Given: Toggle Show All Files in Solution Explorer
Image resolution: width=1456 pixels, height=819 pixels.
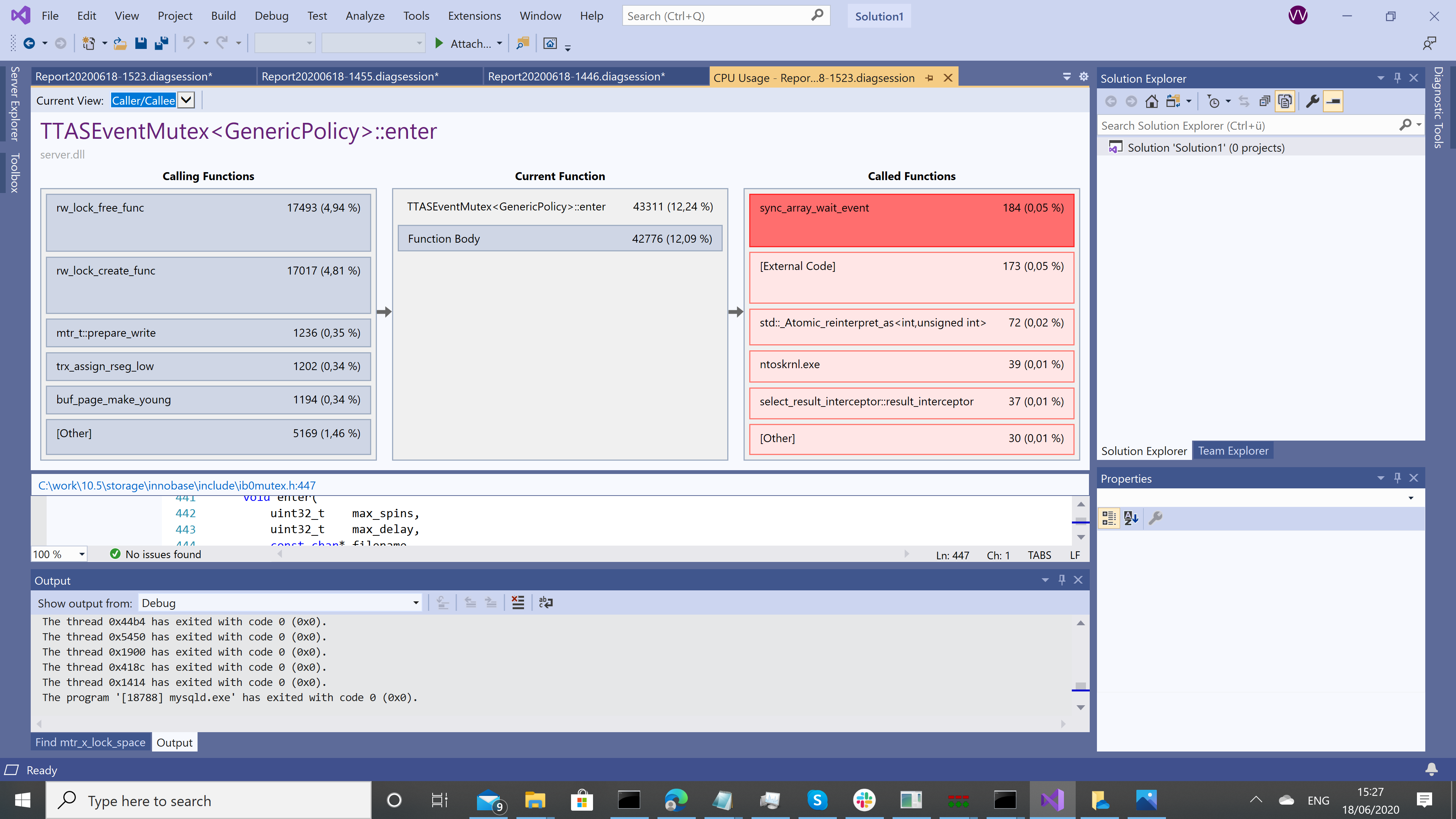Looking at the screenshot, I should click(x=1284, y=101).
